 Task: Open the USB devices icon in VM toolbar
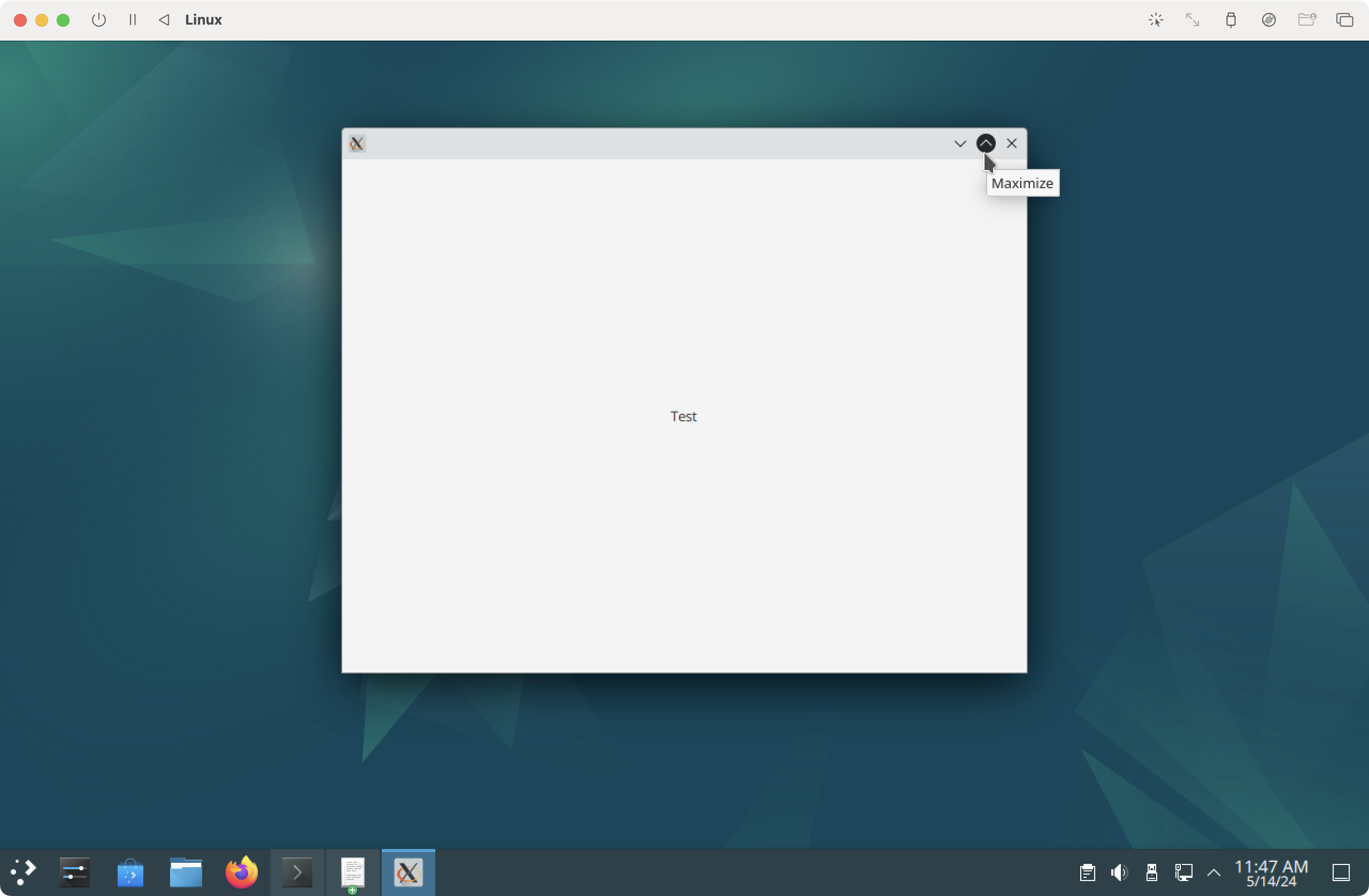click(1230, 20)
